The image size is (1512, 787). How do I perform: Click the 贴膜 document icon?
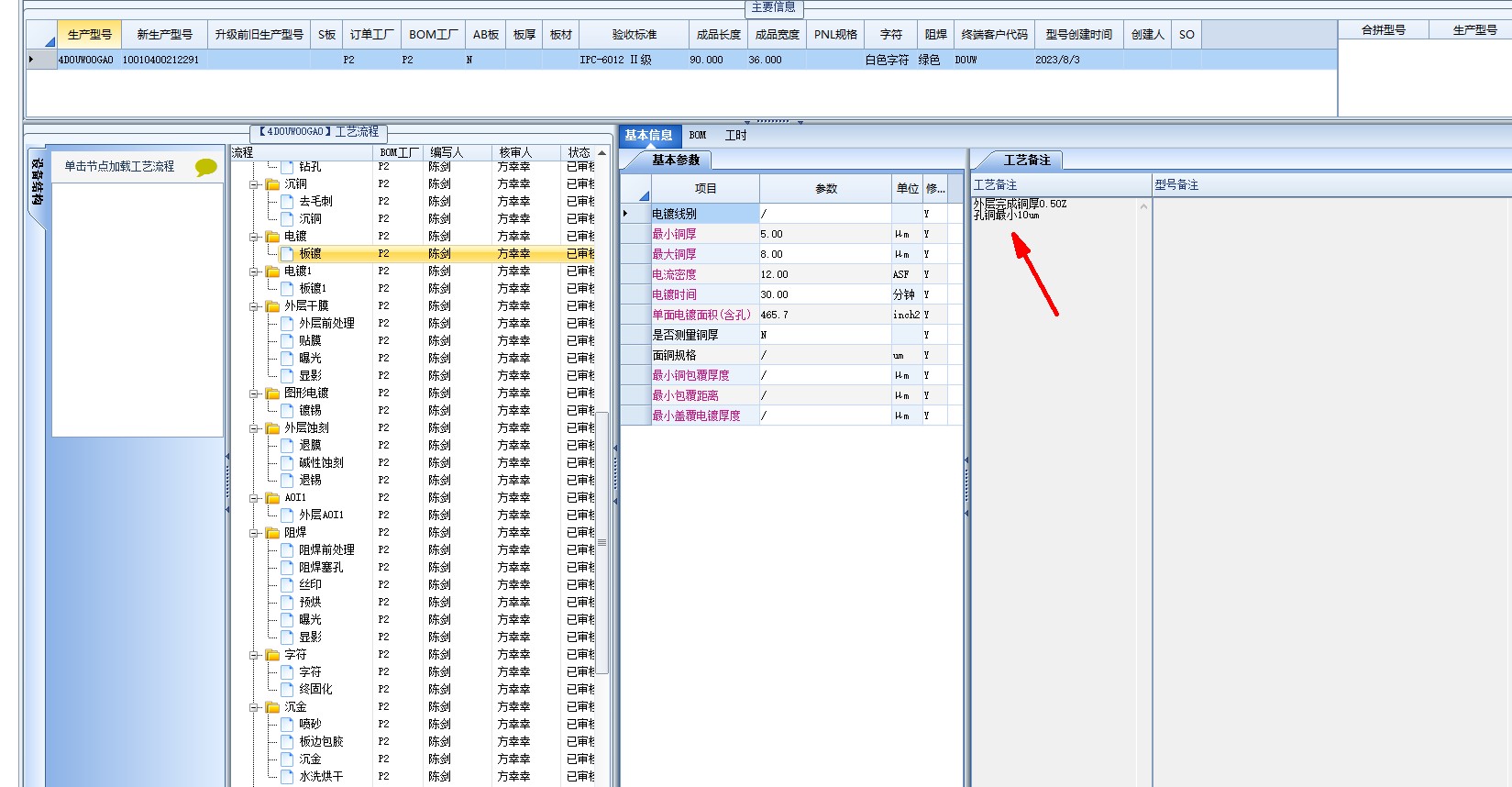point(288,341)
